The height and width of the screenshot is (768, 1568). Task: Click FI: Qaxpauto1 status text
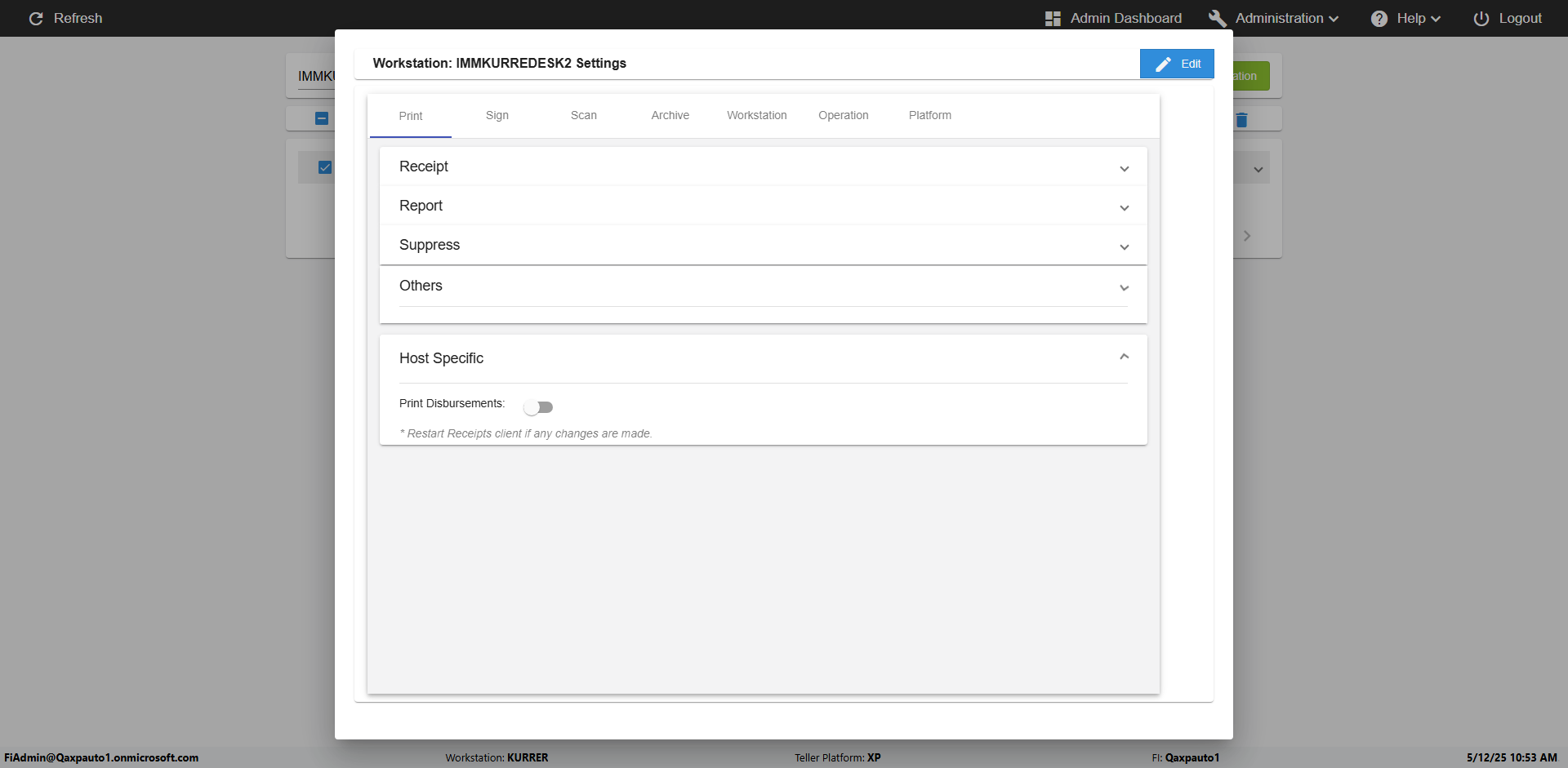(x=1186, y=757)
